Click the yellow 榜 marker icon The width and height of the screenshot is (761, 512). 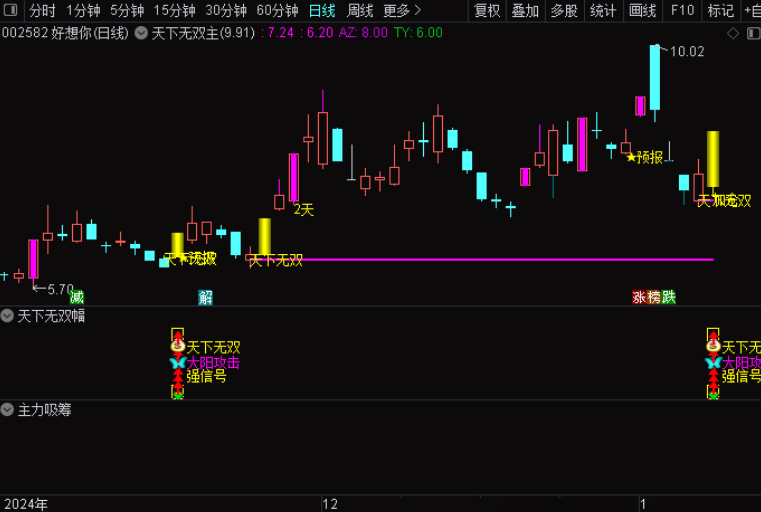pyautogui.click(x=654, y=297)
